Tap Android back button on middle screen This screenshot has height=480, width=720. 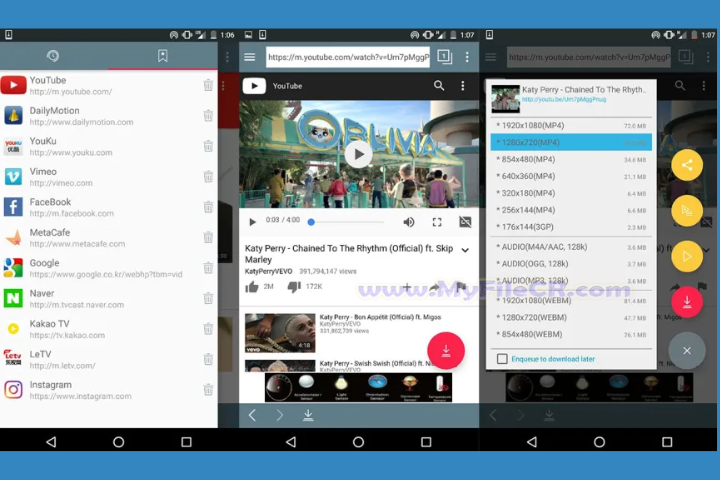(x=291, y=442)
